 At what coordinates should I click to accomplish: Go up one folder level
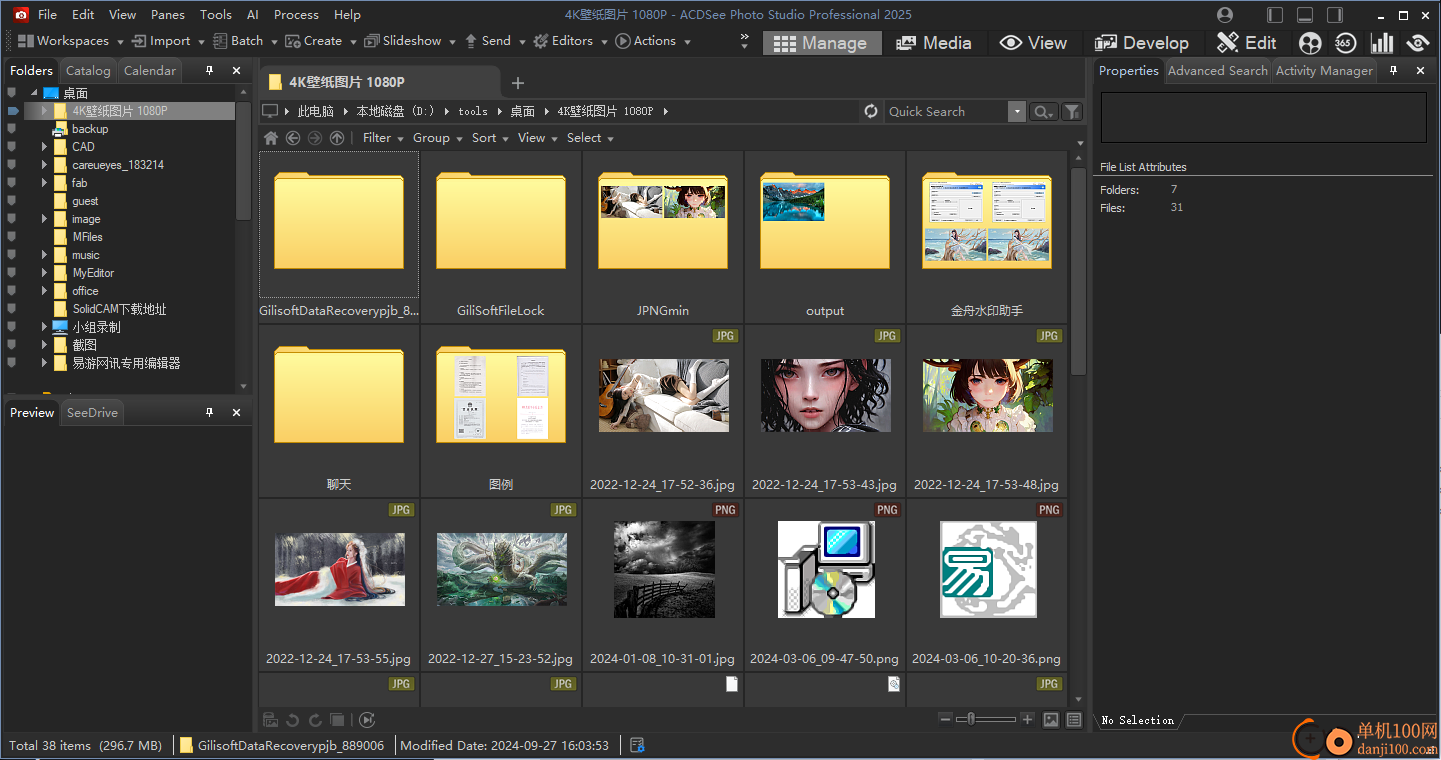337,138
